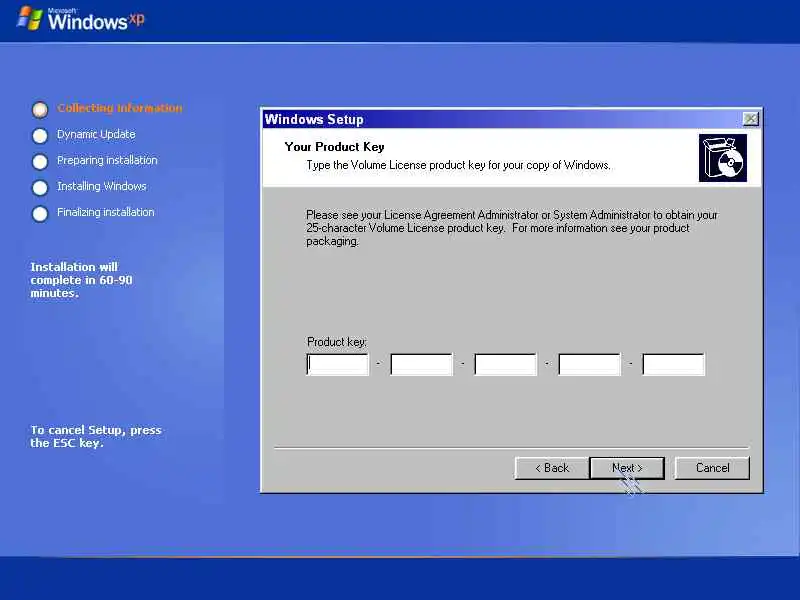Select the second product key field
This screenshot has height=600, width=800.
pos(421,364)
